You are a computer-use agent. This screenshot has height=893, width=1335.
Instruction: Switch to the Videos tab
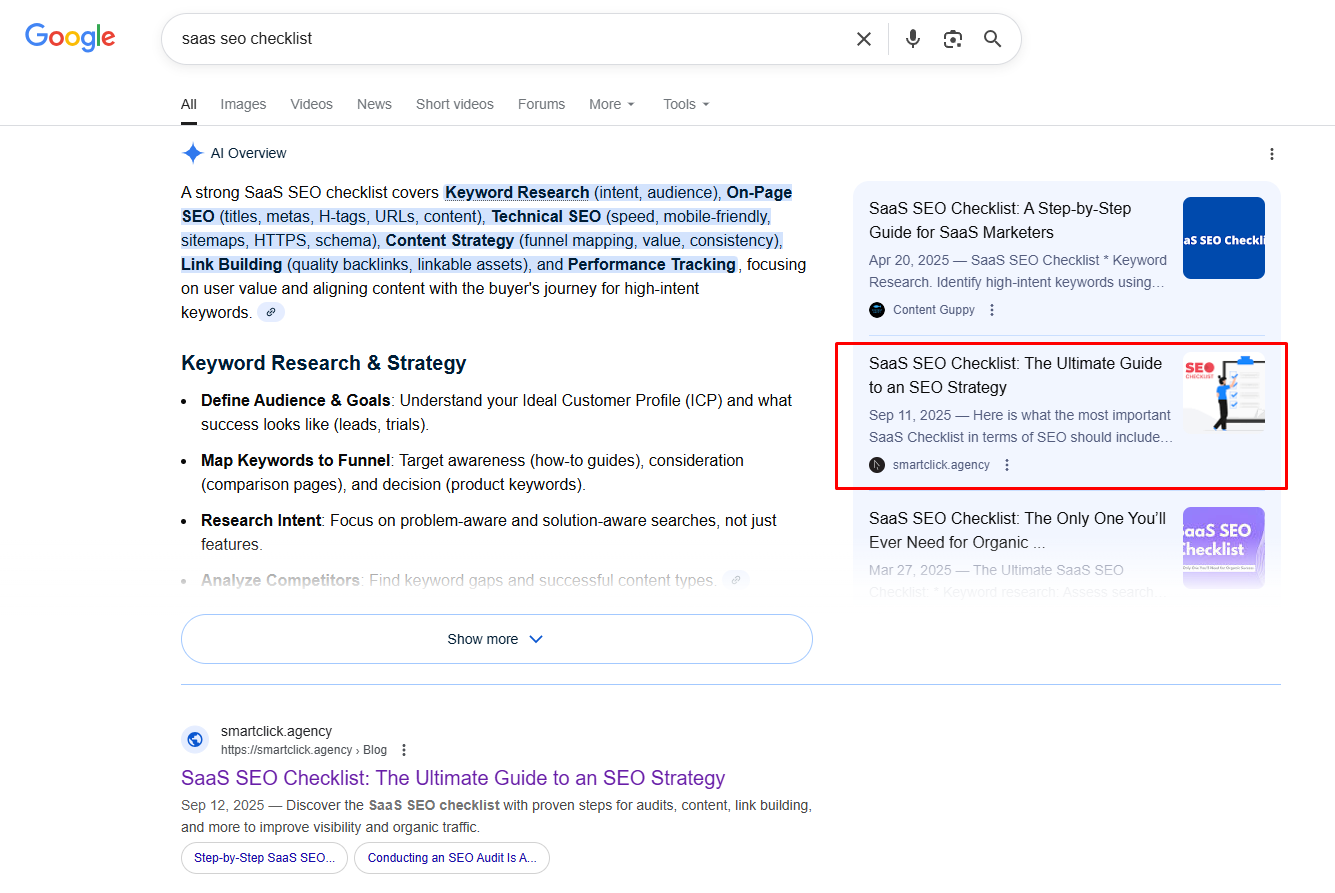click(311, 104)
